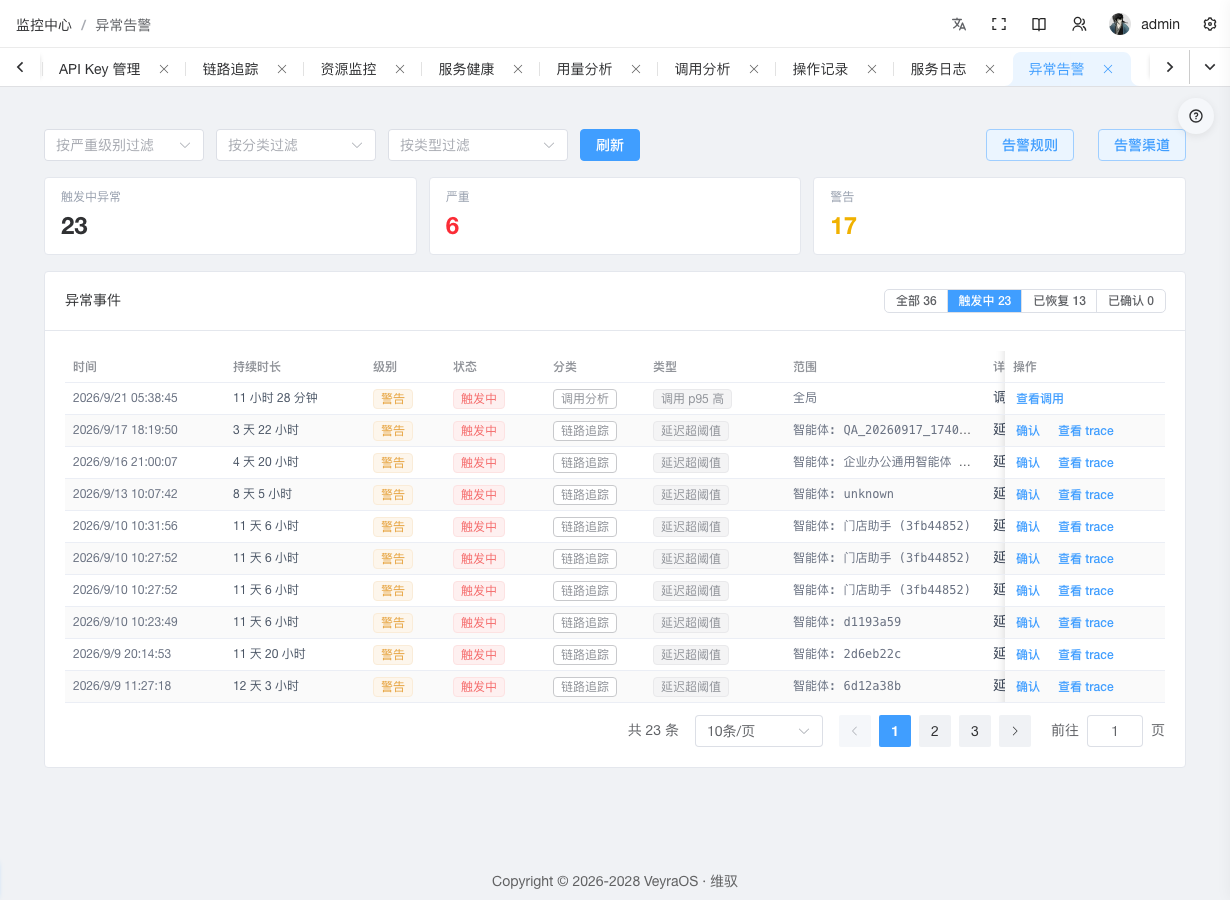Close the 操作记录 tab
Screen dimensions: 1230x900
(x=872, y=69)
